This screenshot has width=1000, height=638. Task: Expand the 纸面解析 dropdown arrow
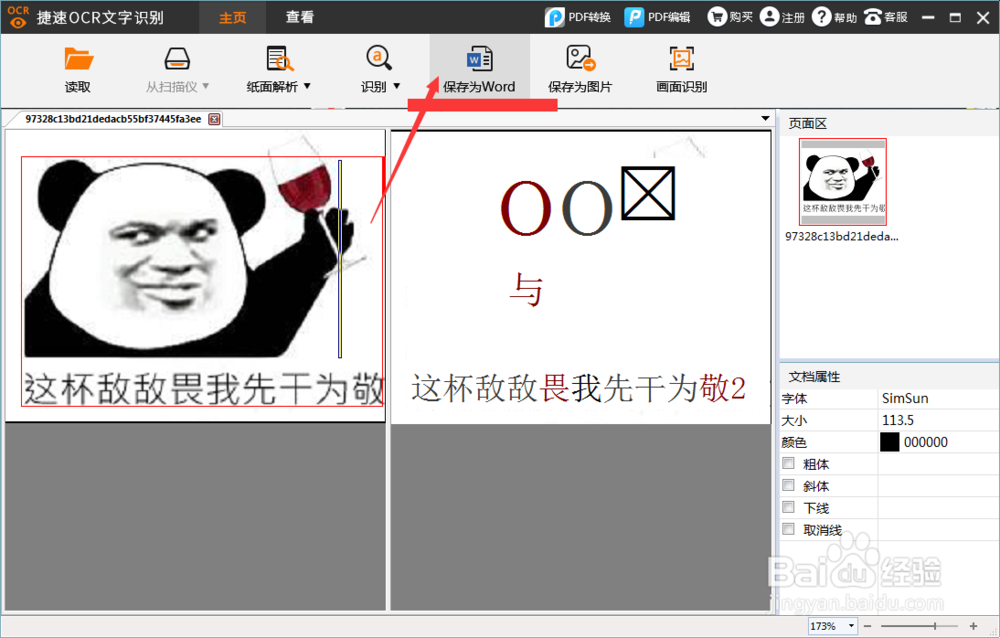307,85
